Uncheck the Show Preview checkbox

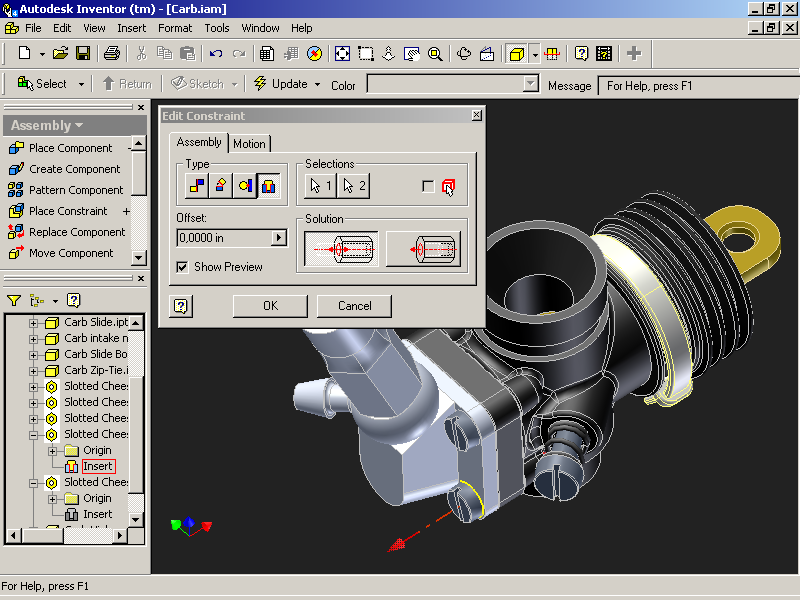point(182,267)
